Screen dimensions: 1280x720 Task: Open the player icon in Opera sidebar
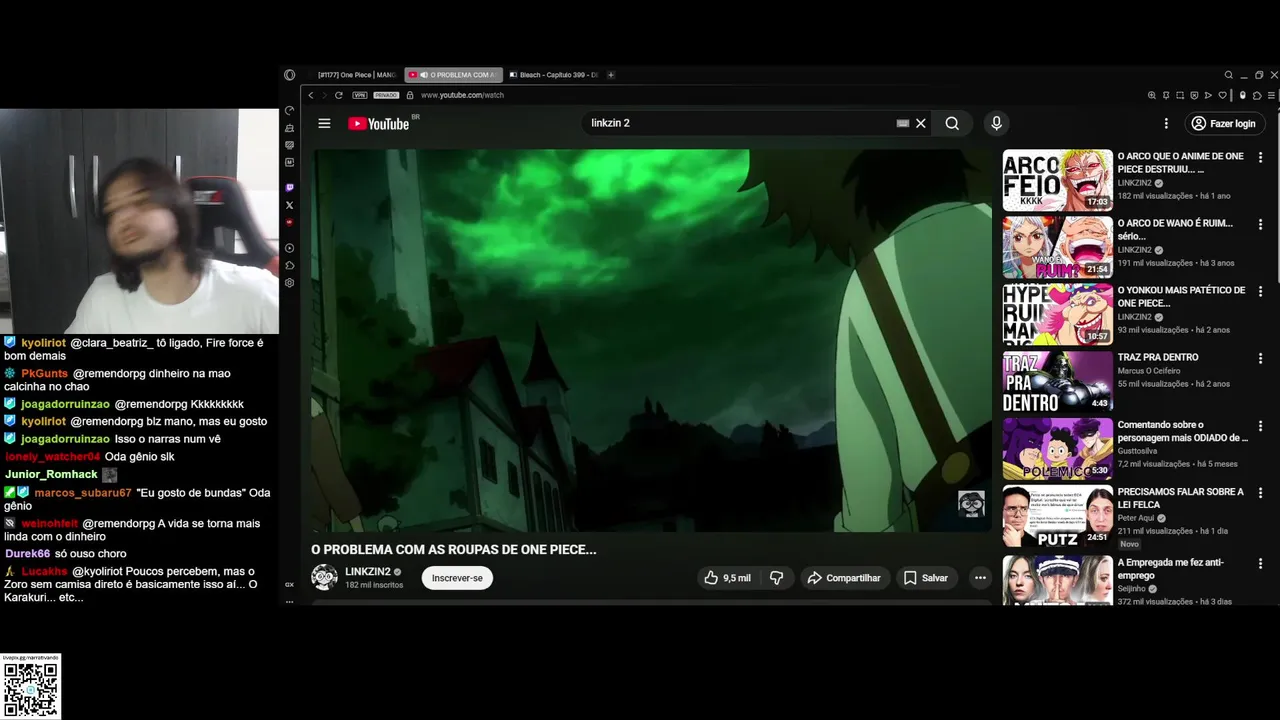pyautogui.click(x=289, y=248)
